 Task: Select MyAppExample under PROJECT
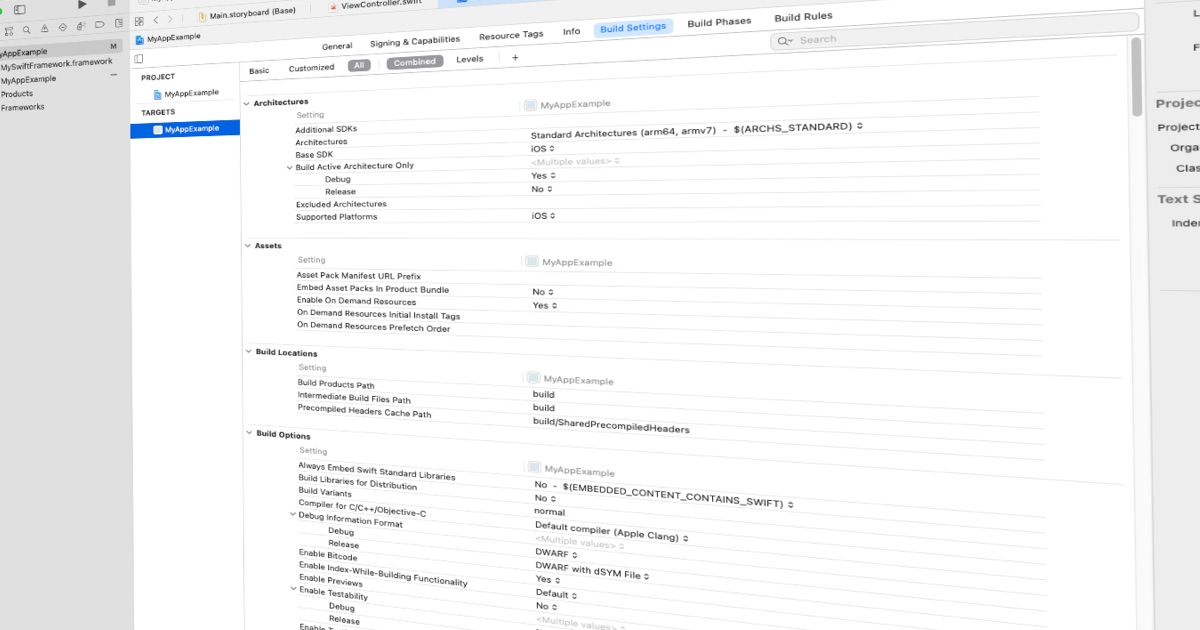pos(191,93)
